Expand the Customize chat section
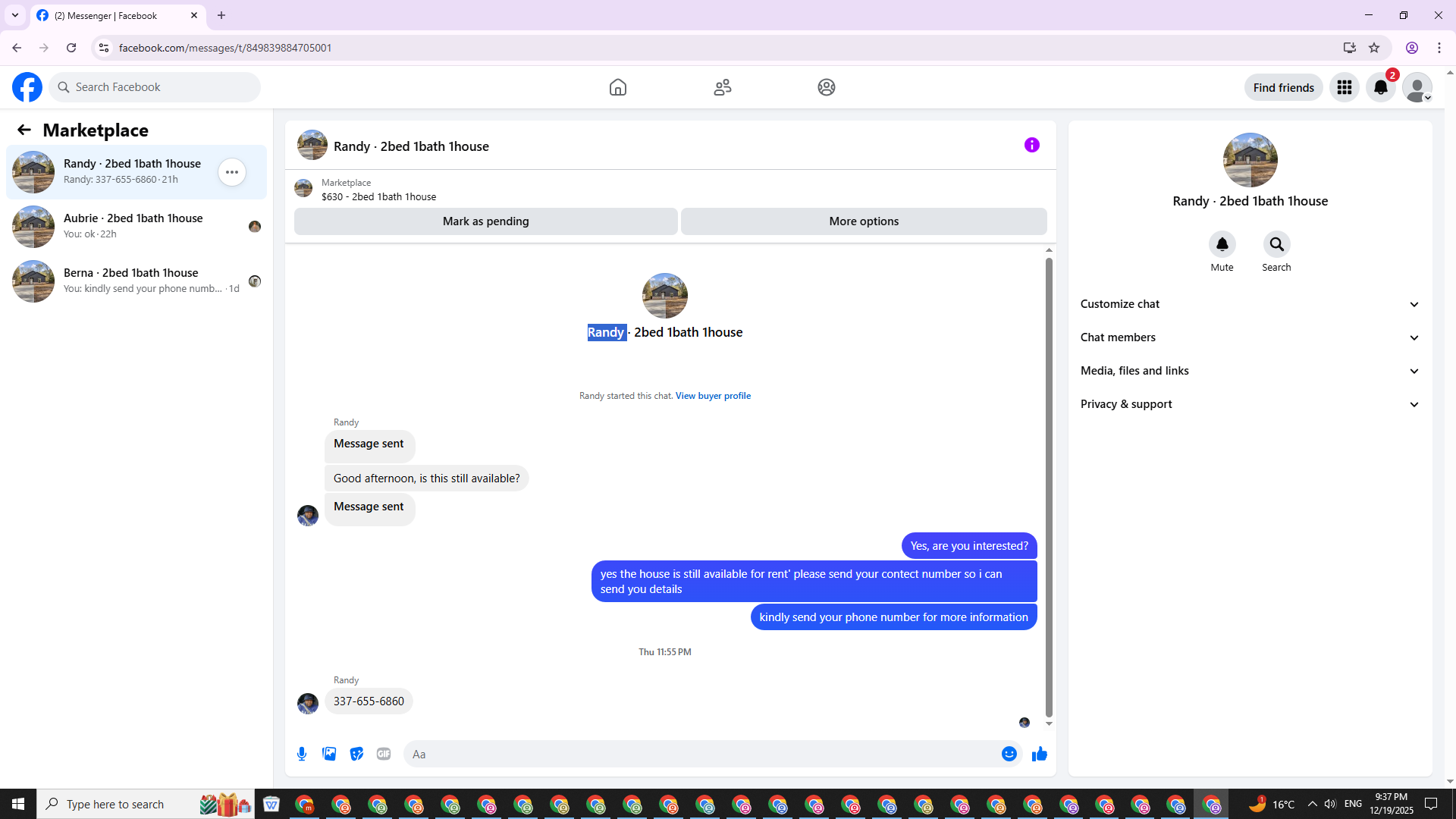The image size is (1456, 819). 1250,304
